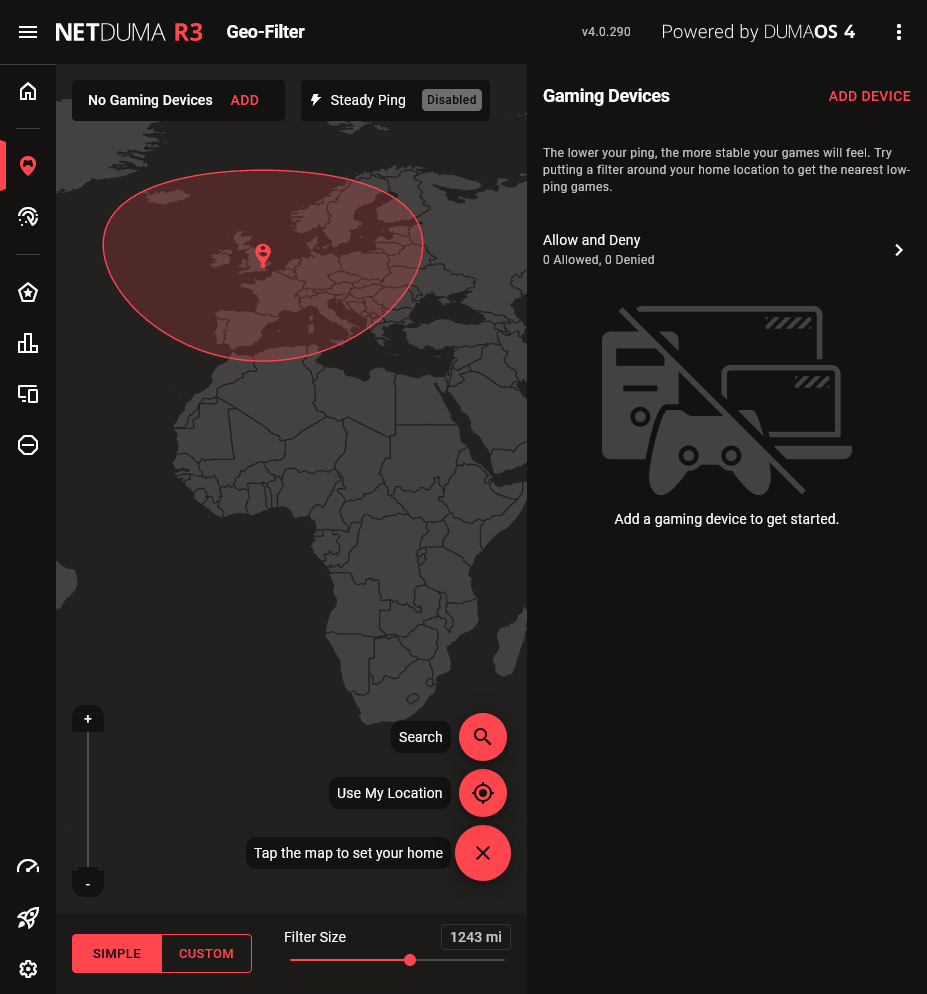The height and width of the screenshot is (994, 927).
Task: Open the Device Manager sidebar icon
Action: (28, 394)
